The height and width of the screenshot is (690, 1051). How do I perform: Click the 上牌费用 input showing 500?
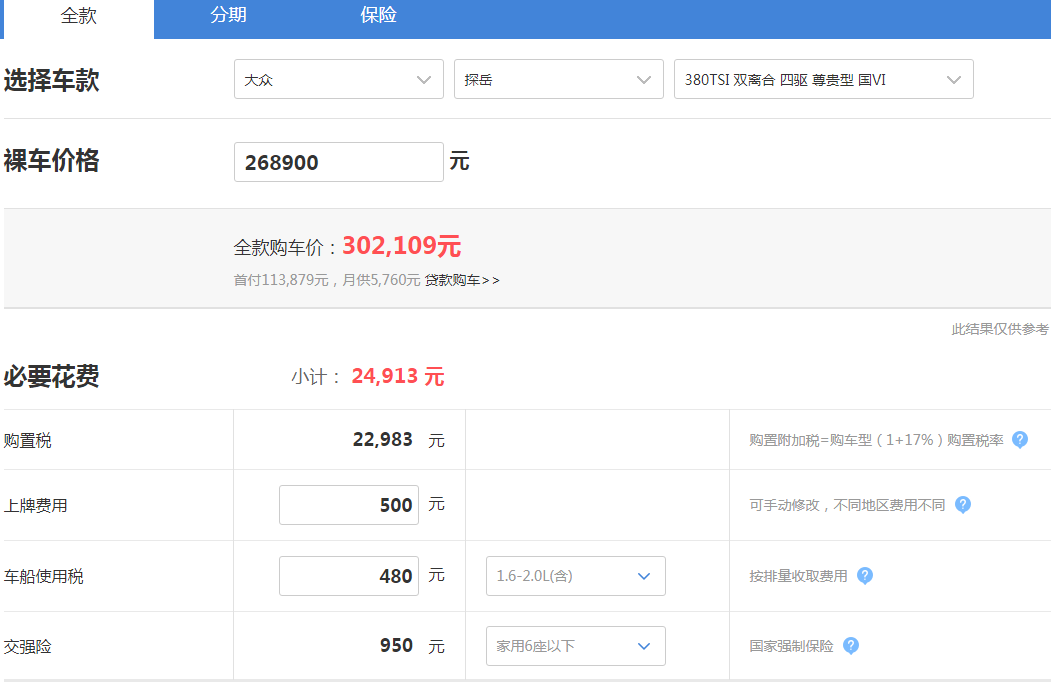pos(349,505)
